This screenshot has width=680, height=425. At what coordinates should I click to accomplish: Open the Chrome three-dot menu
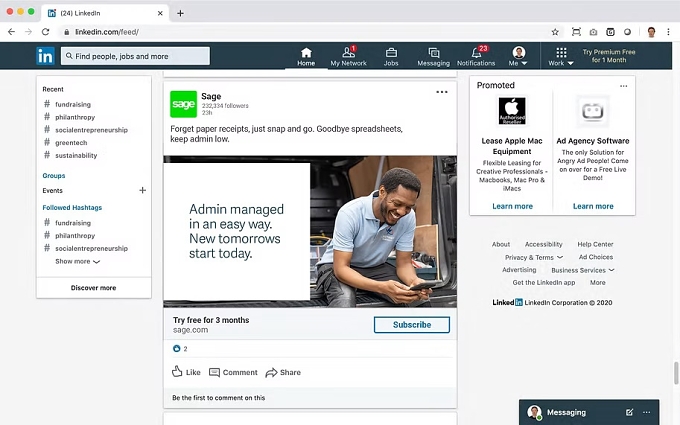click(x=668, y=32)
